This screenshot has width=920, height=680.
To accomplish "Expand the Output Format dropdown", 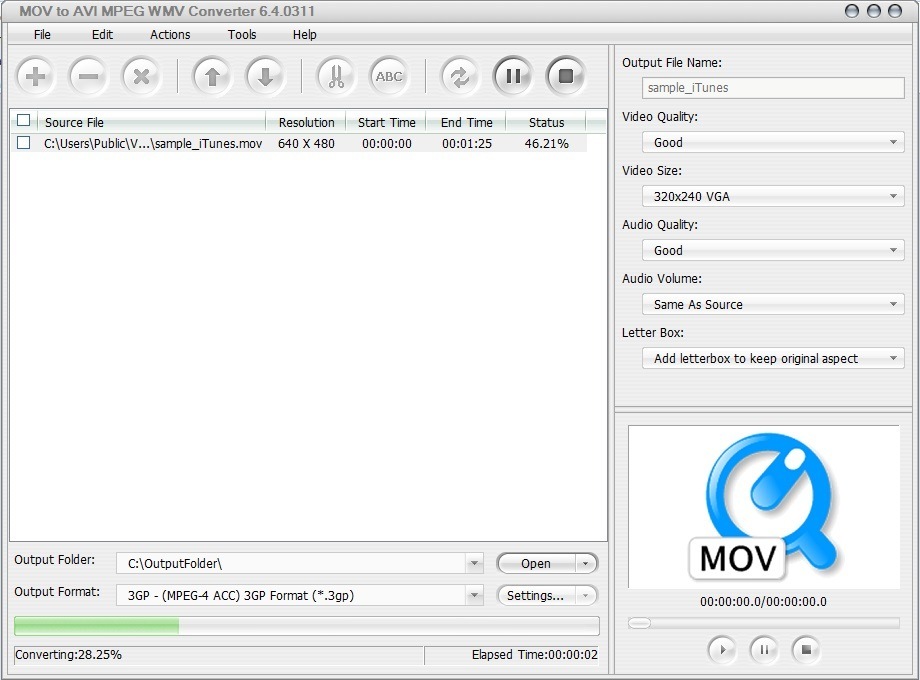I will tap(474, 595).
